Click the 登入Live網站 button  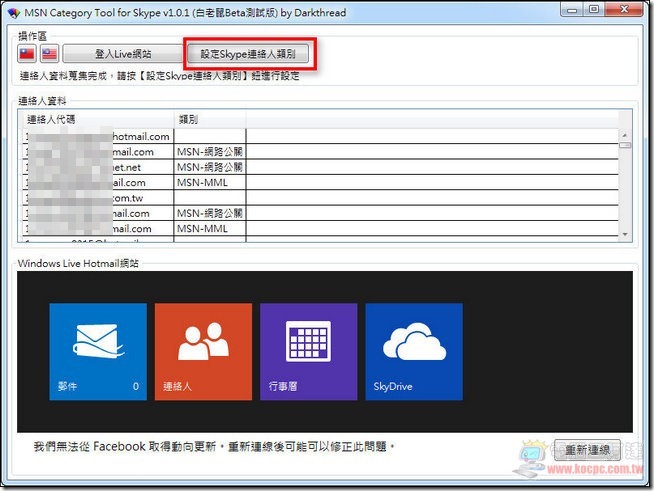123,54
